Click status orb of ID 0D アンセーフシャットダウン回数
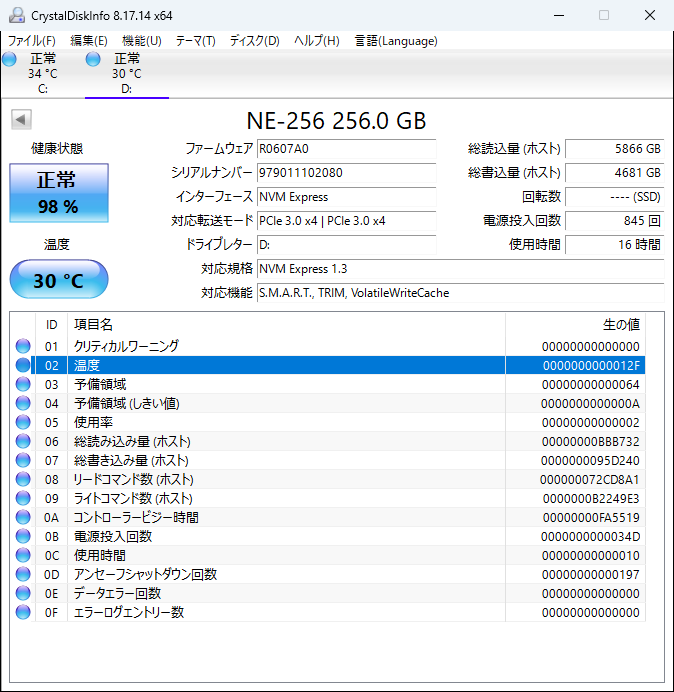 [23, 574]
